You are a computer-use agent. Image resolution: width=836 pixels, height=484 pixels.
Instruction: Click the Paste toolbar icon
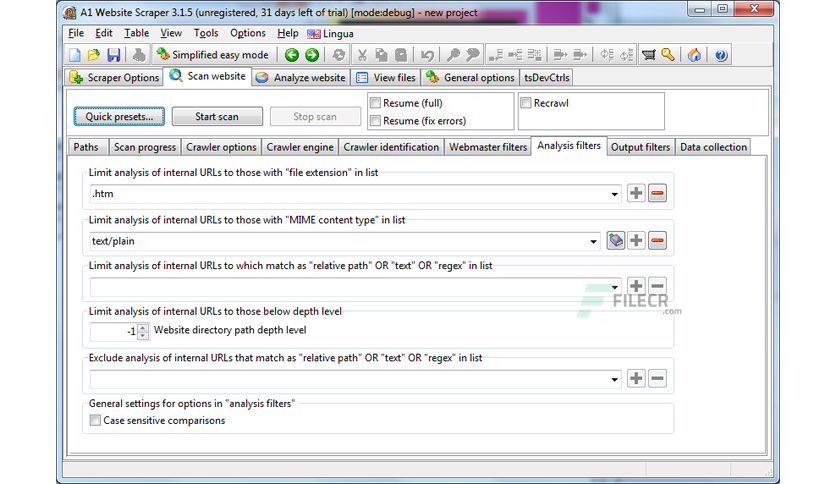click(x=401, y=55)
